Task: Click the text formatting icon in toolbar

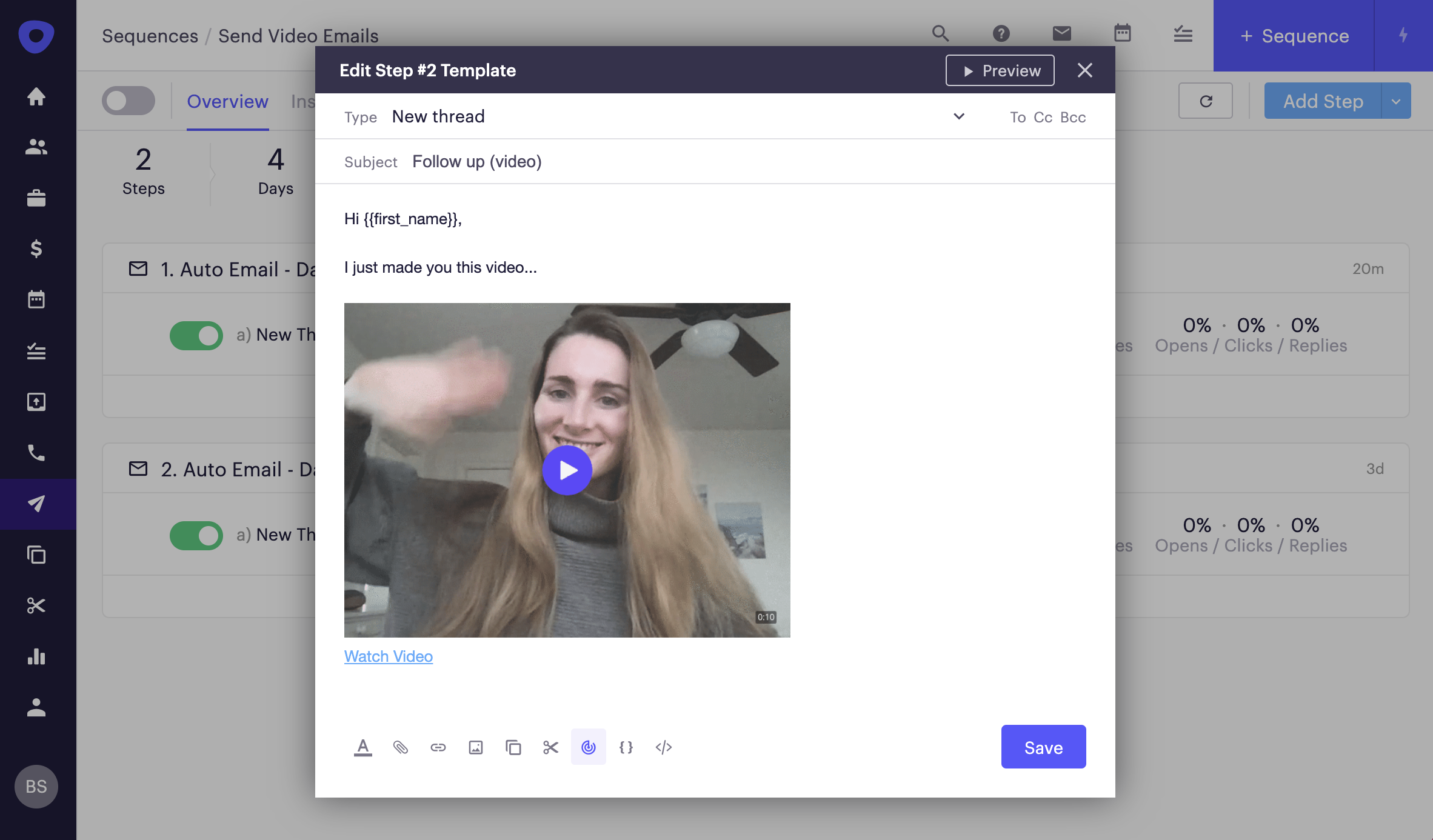Action: coord(362,747)
